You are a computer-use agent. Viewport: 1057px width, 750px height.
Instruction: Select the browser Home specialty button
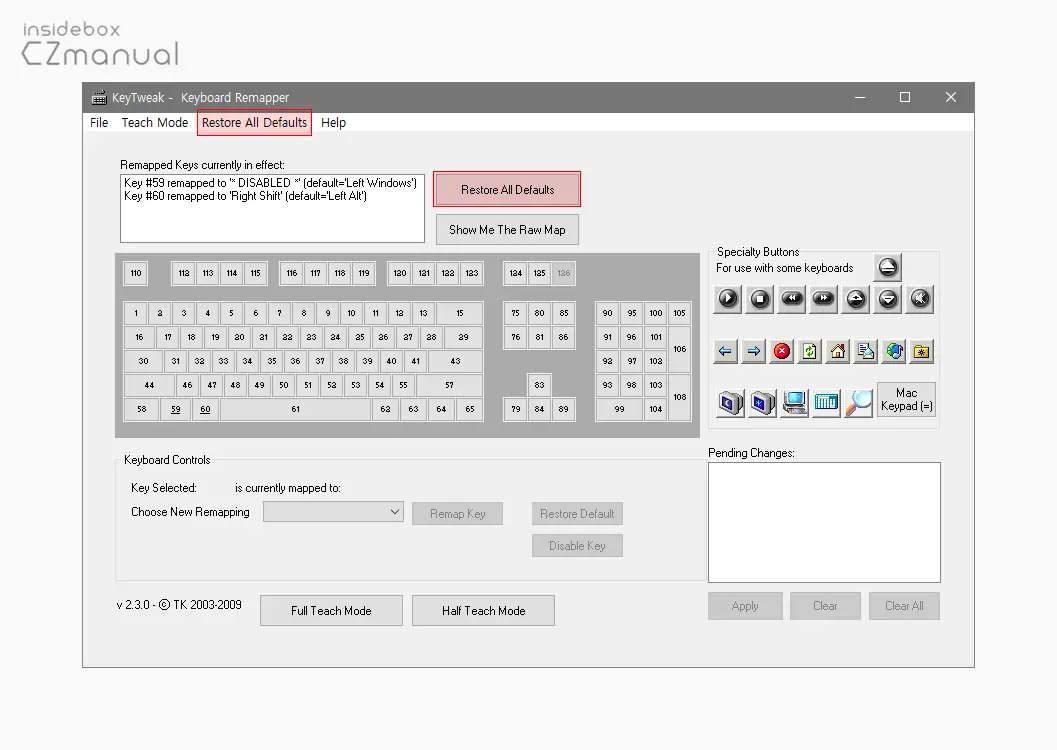point(838,351)
